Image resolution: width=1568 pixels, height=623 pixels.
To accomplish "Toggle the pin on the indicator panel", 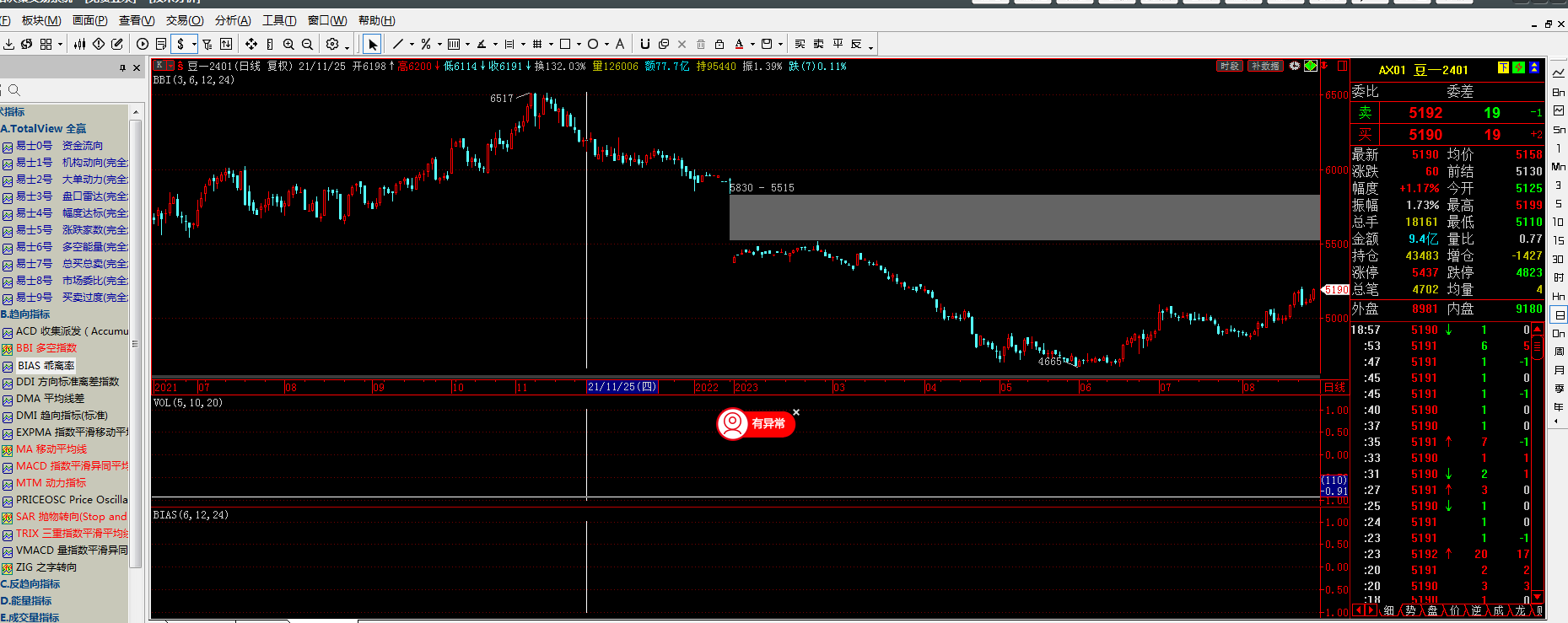I will tap(122, 67).
